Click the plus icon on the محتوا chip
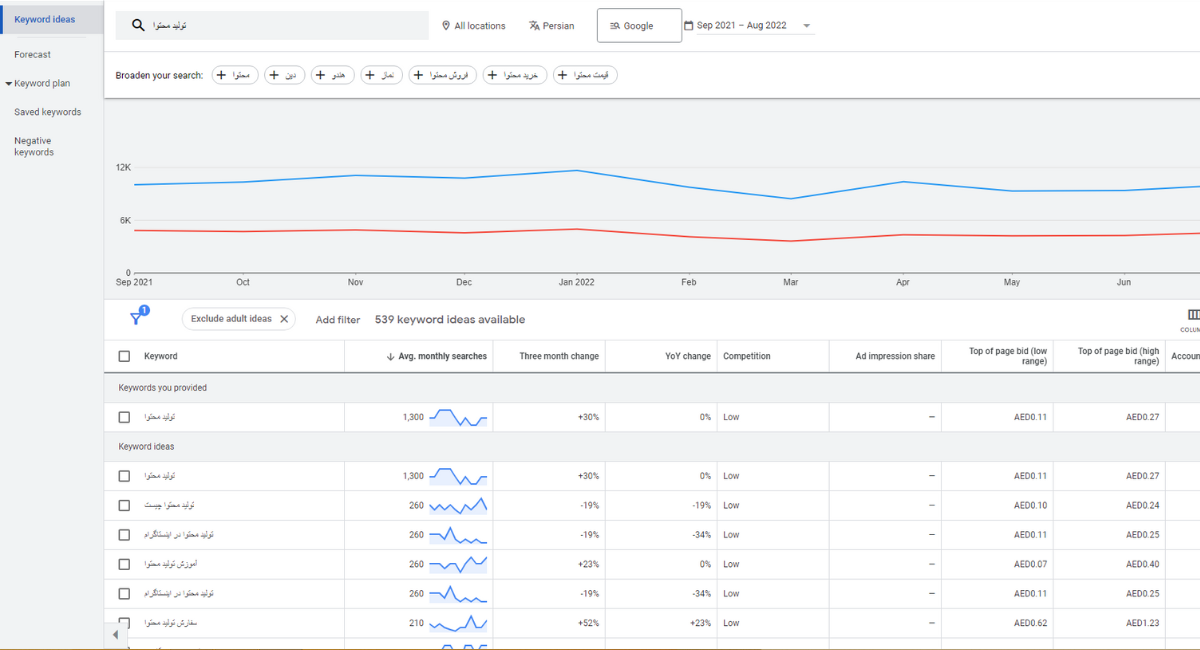The height and width of the screenshot is (650, 1200). 221,75
